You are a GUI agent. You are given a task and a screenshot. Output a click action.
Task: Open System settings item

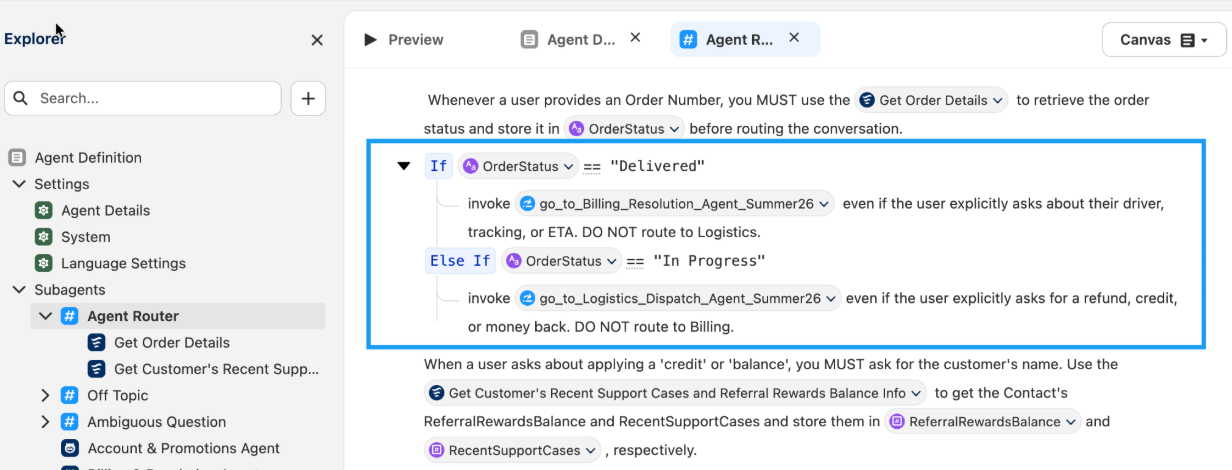(86, 237)
